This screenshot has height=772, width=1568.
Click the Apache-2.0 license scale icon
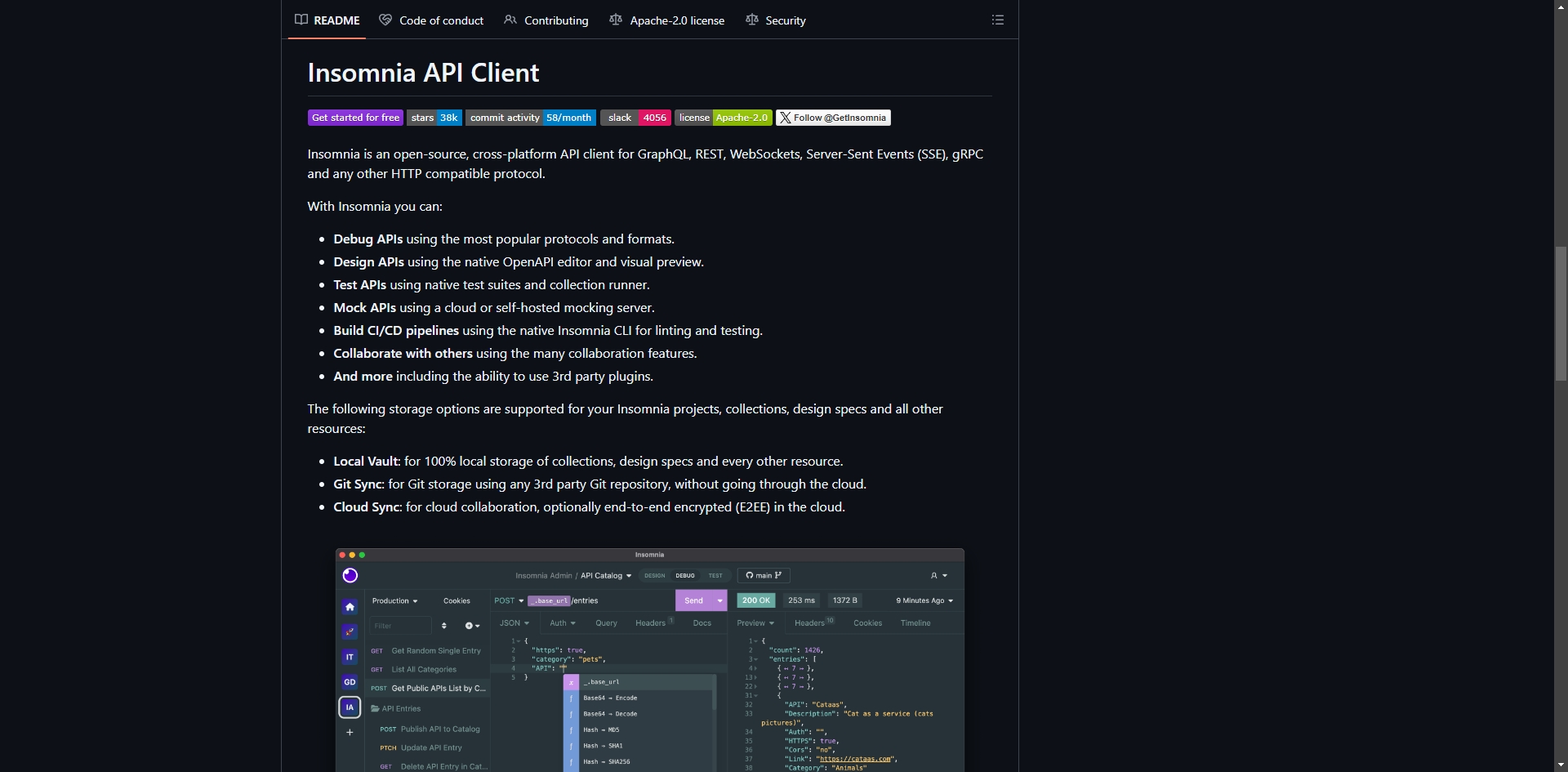click(616, 20)
